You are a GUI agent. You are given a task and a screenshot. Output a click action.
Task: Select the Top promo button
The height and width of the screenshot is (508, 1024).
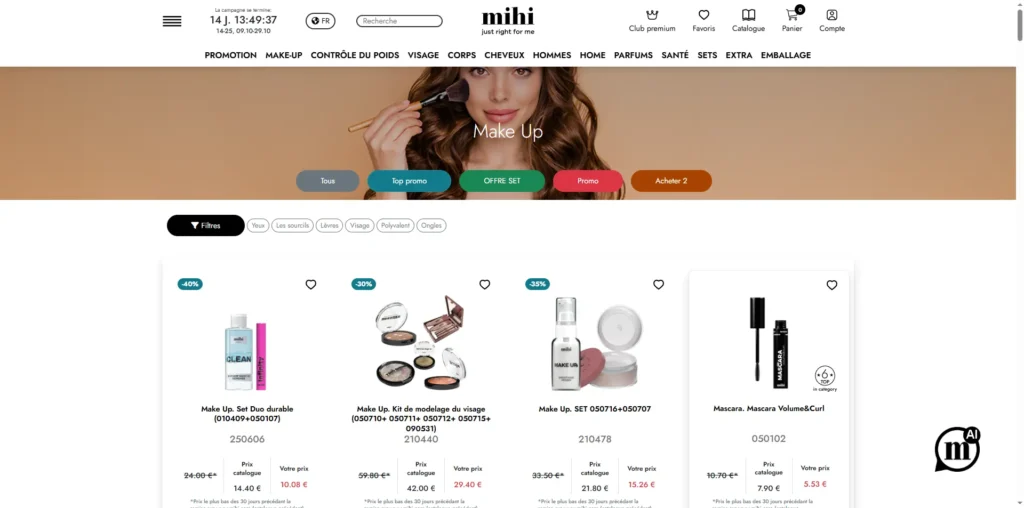[409, 181]
